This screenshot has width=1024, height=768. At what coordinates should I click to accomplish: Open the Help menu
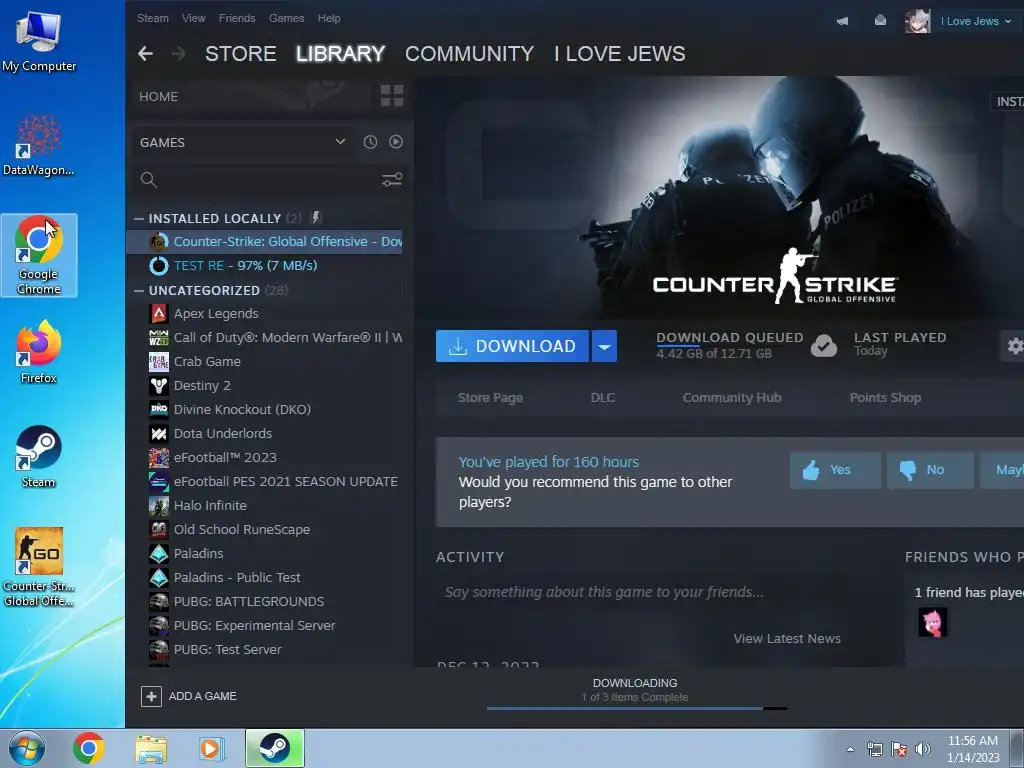coord(329,18)
